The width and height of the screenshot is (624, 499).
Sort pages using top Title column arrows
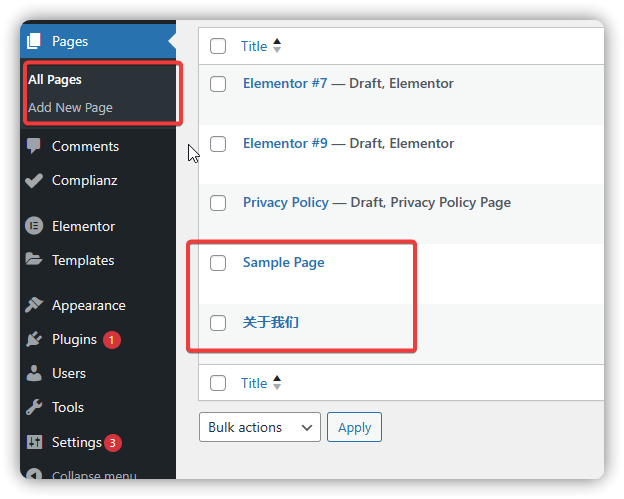pos(277,46)
